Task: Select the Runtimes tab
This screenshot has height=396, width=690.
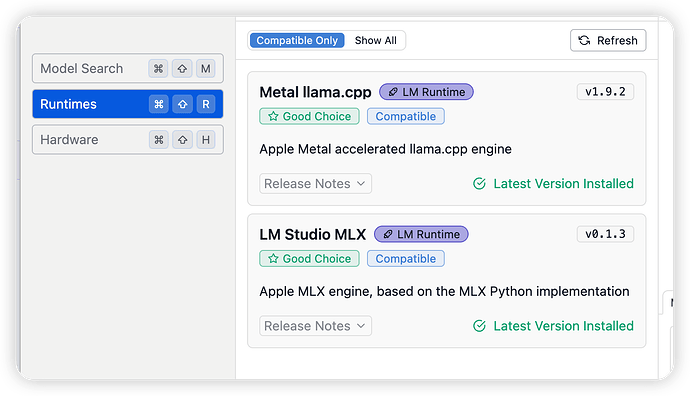Action: pyautogui.click(x=128, y=104)
